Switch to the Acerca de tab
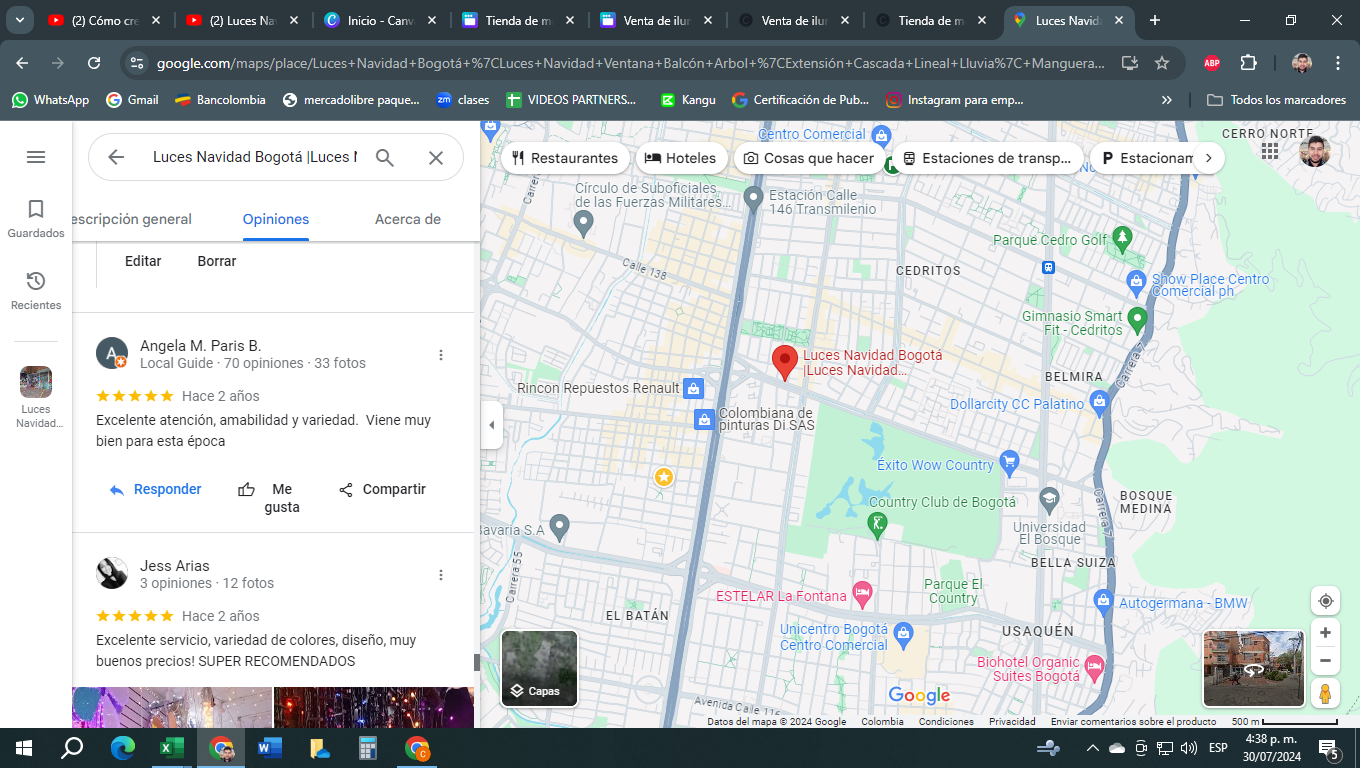Image resolution: width=1360 pixels, height=768 pixels. click(407, 219)
